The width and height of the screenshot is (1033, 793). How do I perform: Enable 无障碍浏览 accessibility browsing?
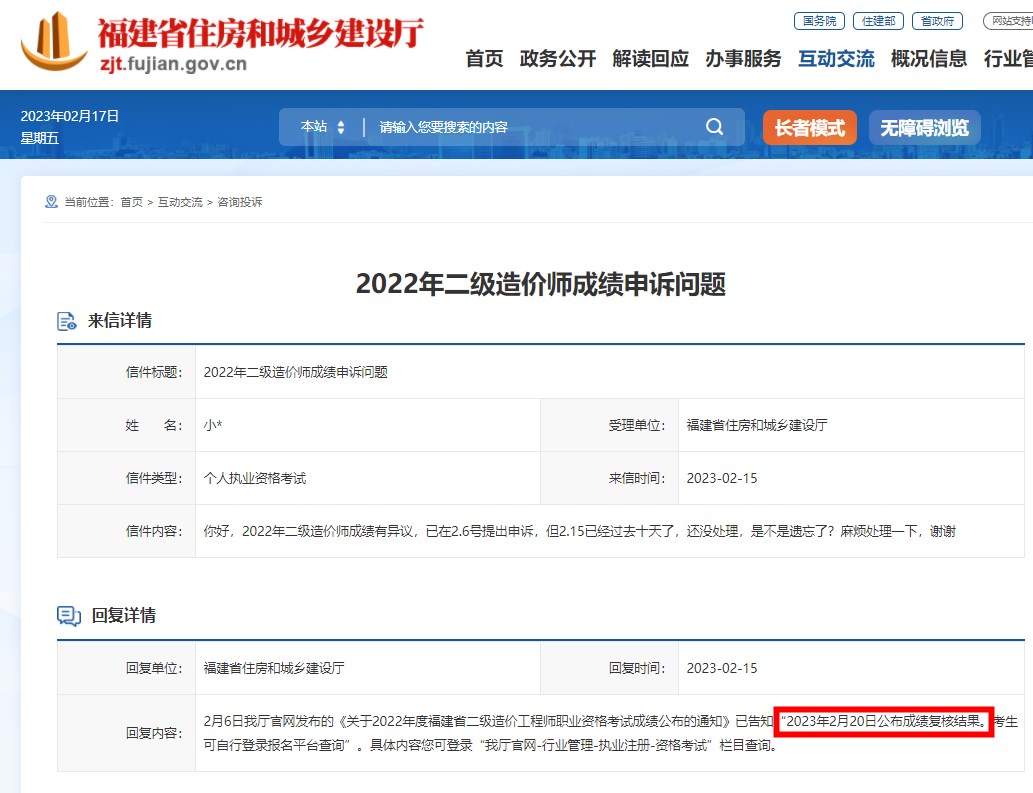coord(924,128)
